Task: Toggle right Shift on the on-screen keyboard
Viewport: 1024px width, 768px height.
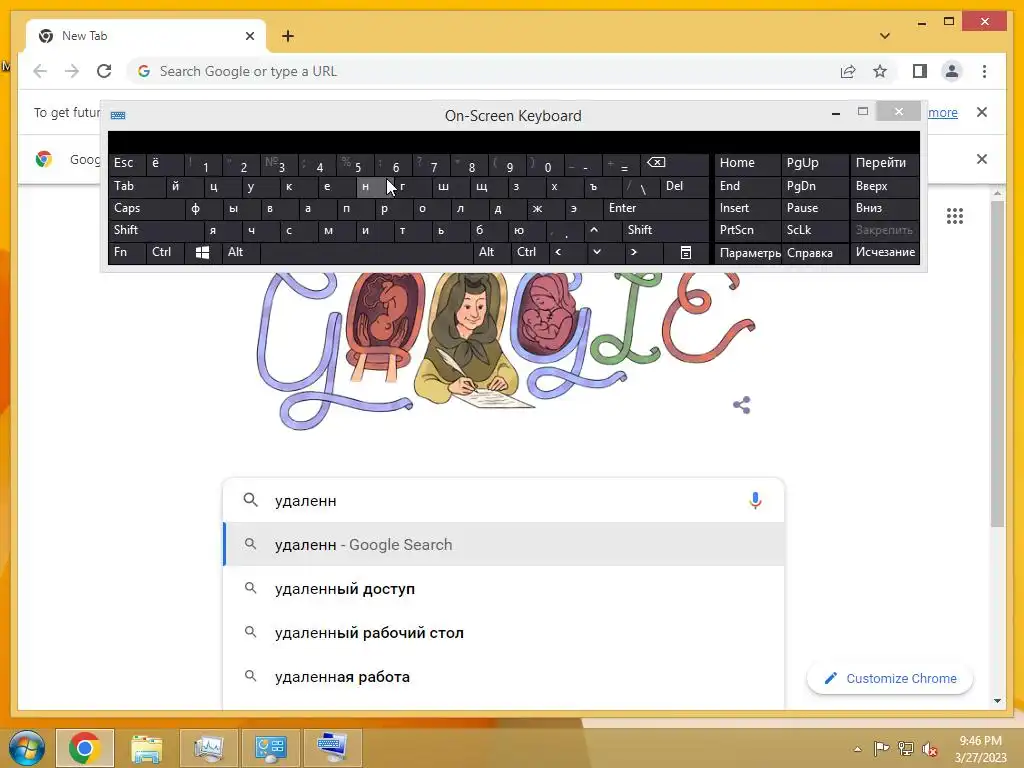Action: tap(665, 230)
